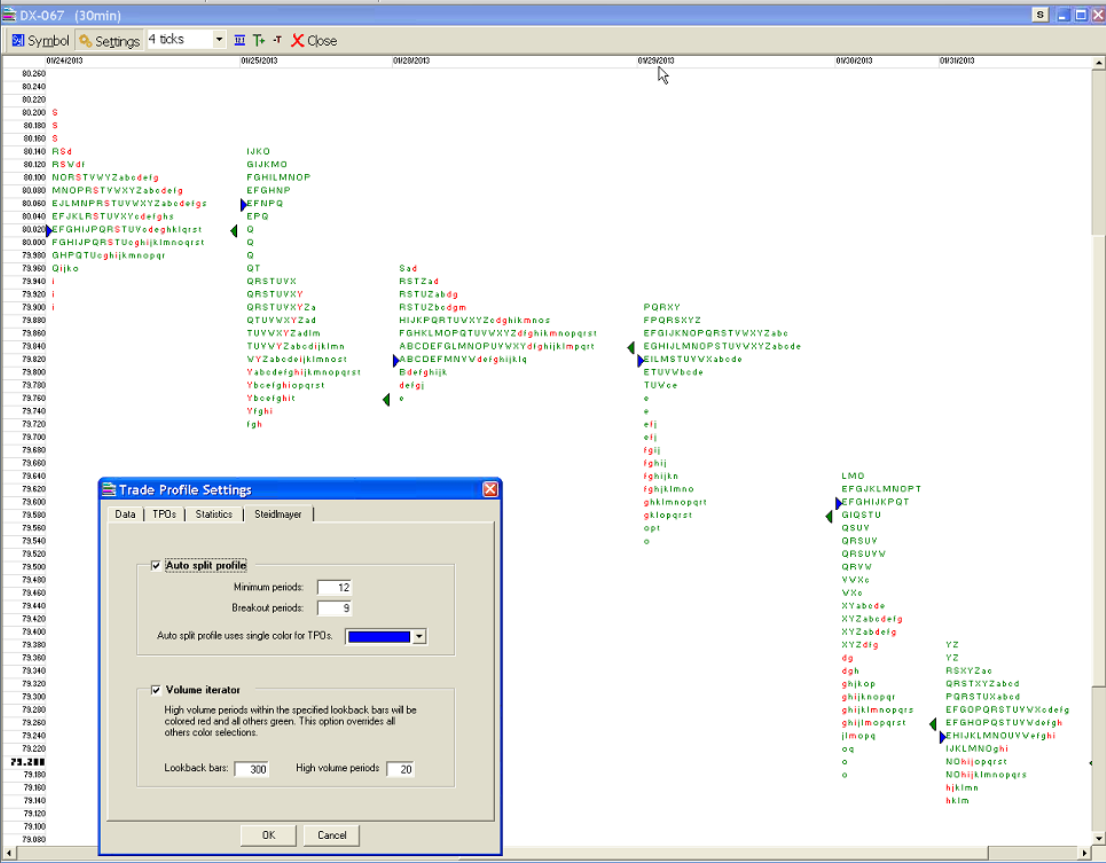This screenshot has height=863, width=1106.
Task: Click the Trade Profile Settings title icon
Action: click(x=109, y=489)
